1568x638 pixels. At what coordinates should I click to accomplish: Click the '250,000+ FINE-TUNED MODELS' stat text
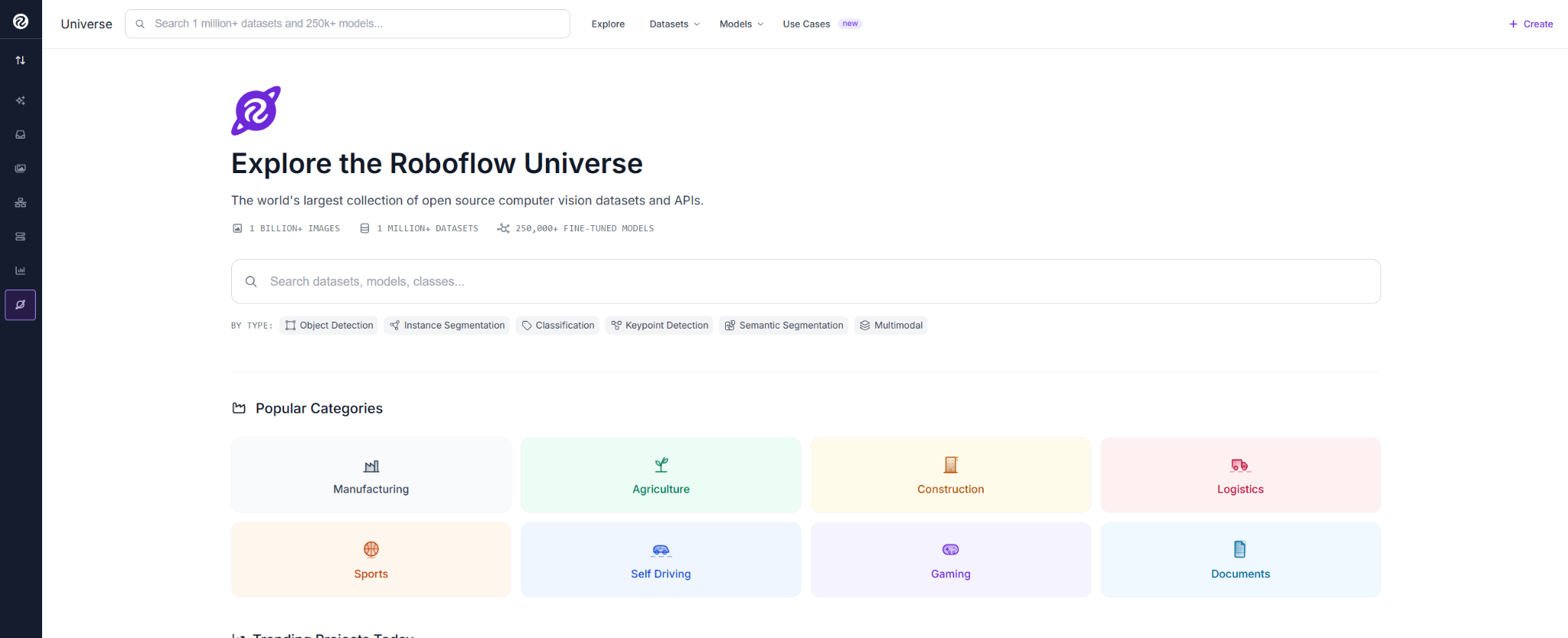pyautogui.click(x=585, y=228)
